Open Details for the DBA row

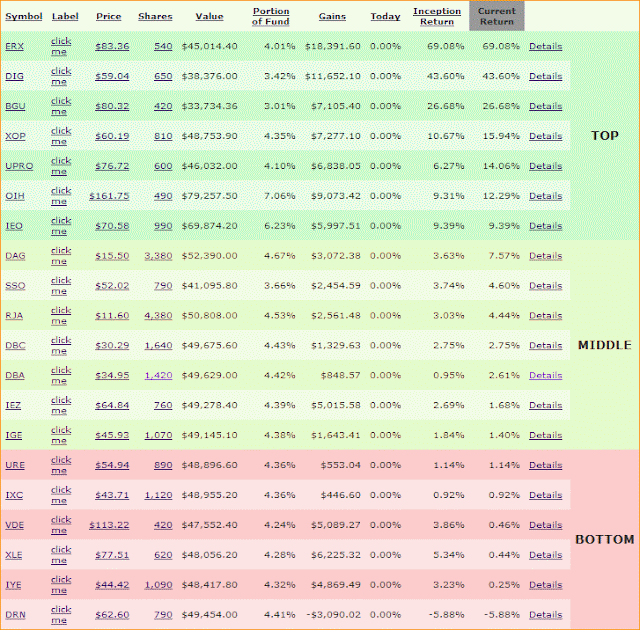coord(545,375)
